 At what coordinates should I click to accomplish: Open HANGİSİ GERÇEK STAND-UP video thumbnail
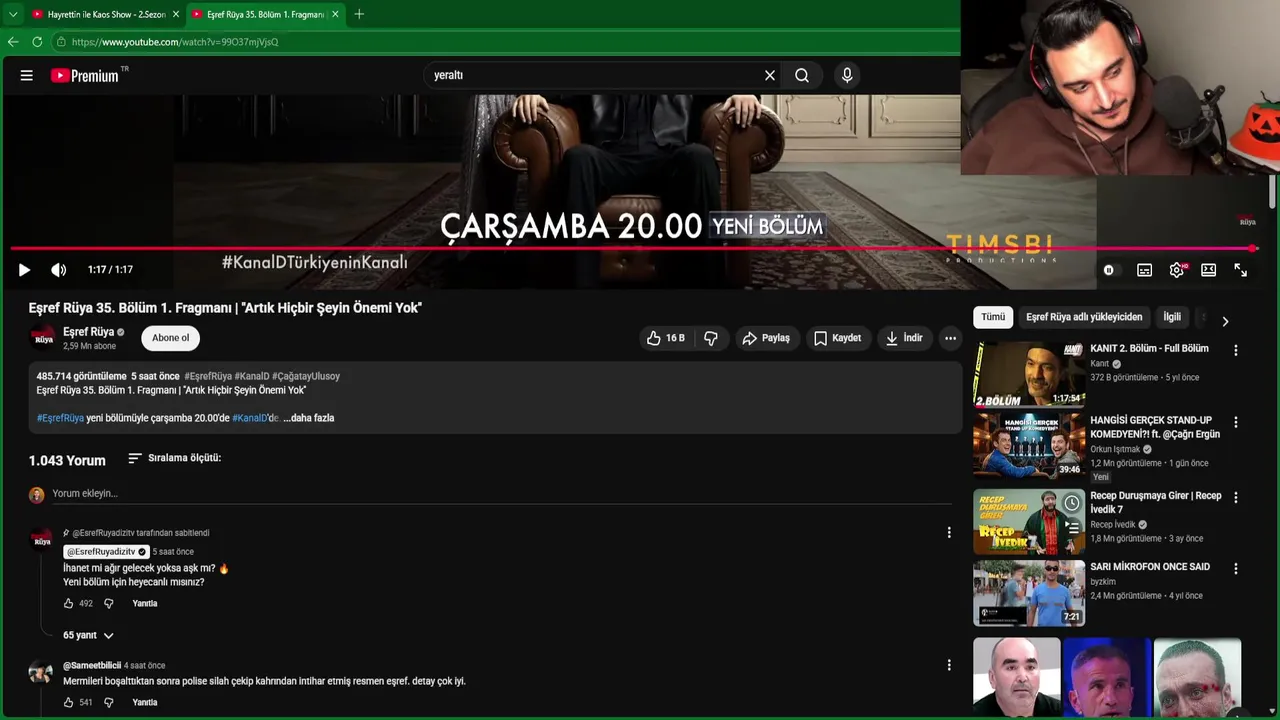pos(1029,446)
